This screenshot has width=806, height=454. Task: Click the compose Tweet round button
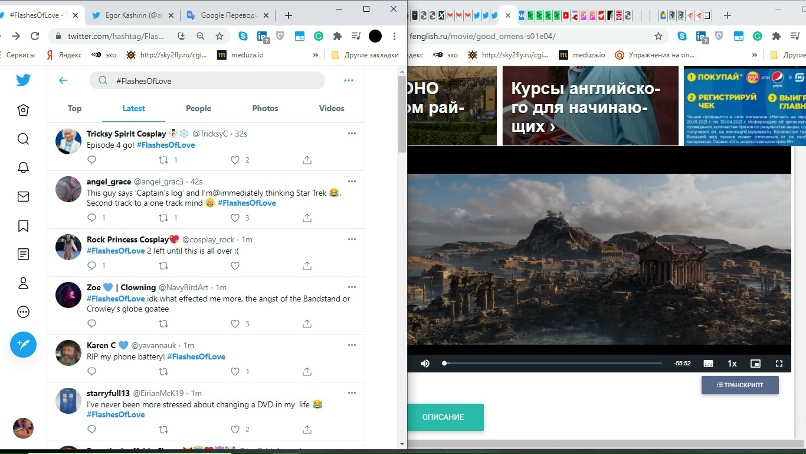tap(23, 345)
